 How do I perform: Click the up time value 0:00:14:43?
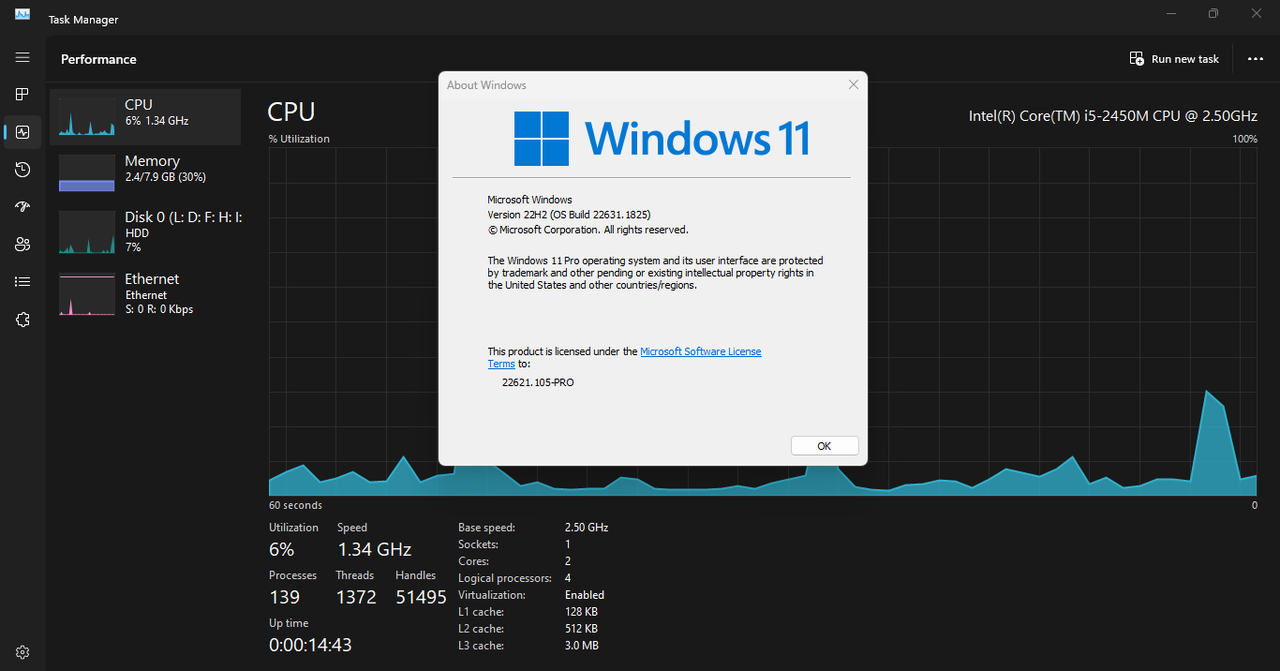[x=310, y=645]
